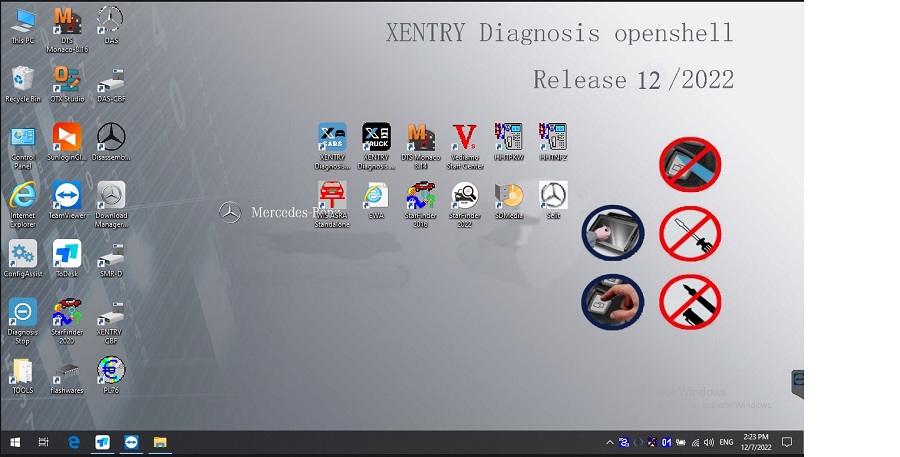Open the clock showing 2:23 PM
Viewport: 900px width, 457px height.
[755, 442]
